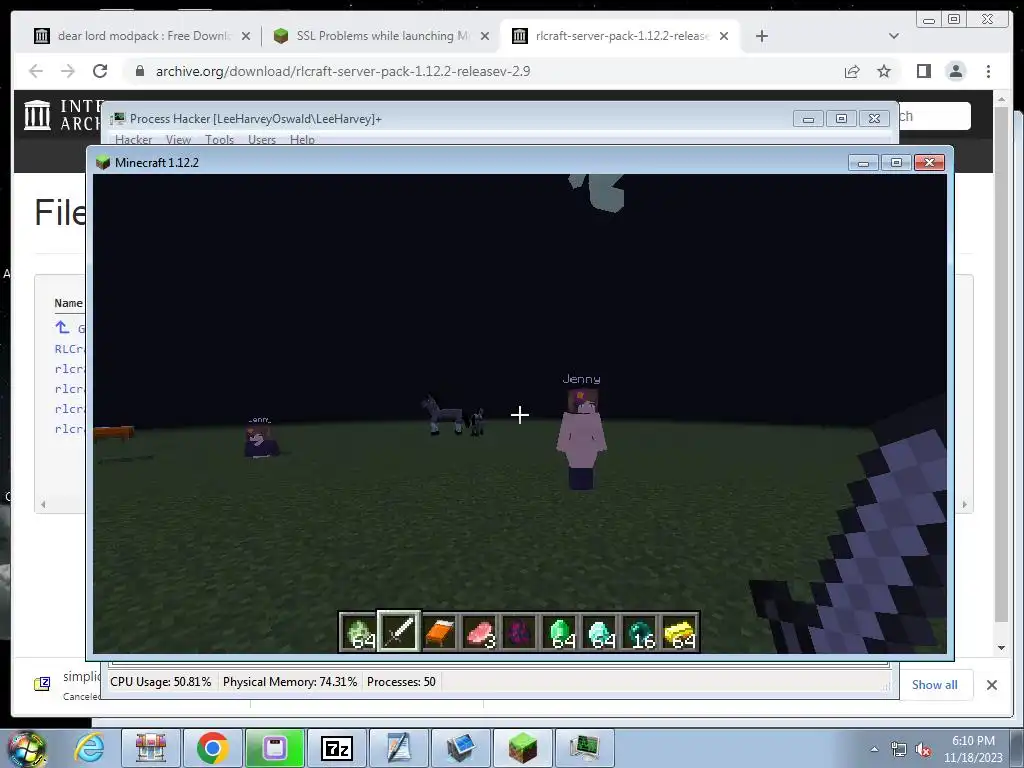The image size is (1024, 768).
Task: Click the network tray icon
Action: pyautogui.click(x=899, y=750)
